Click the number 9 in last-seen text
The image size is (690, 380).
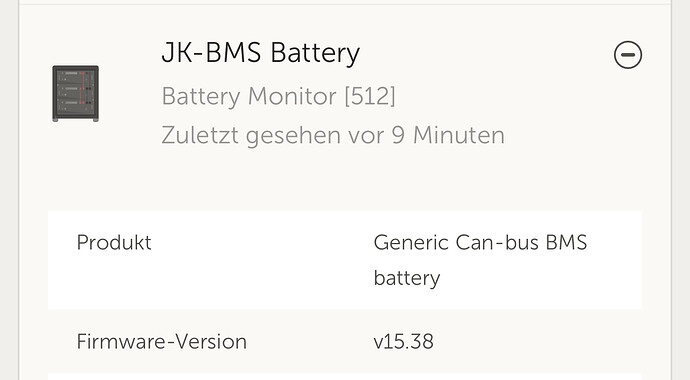click(x=398, y=135)
